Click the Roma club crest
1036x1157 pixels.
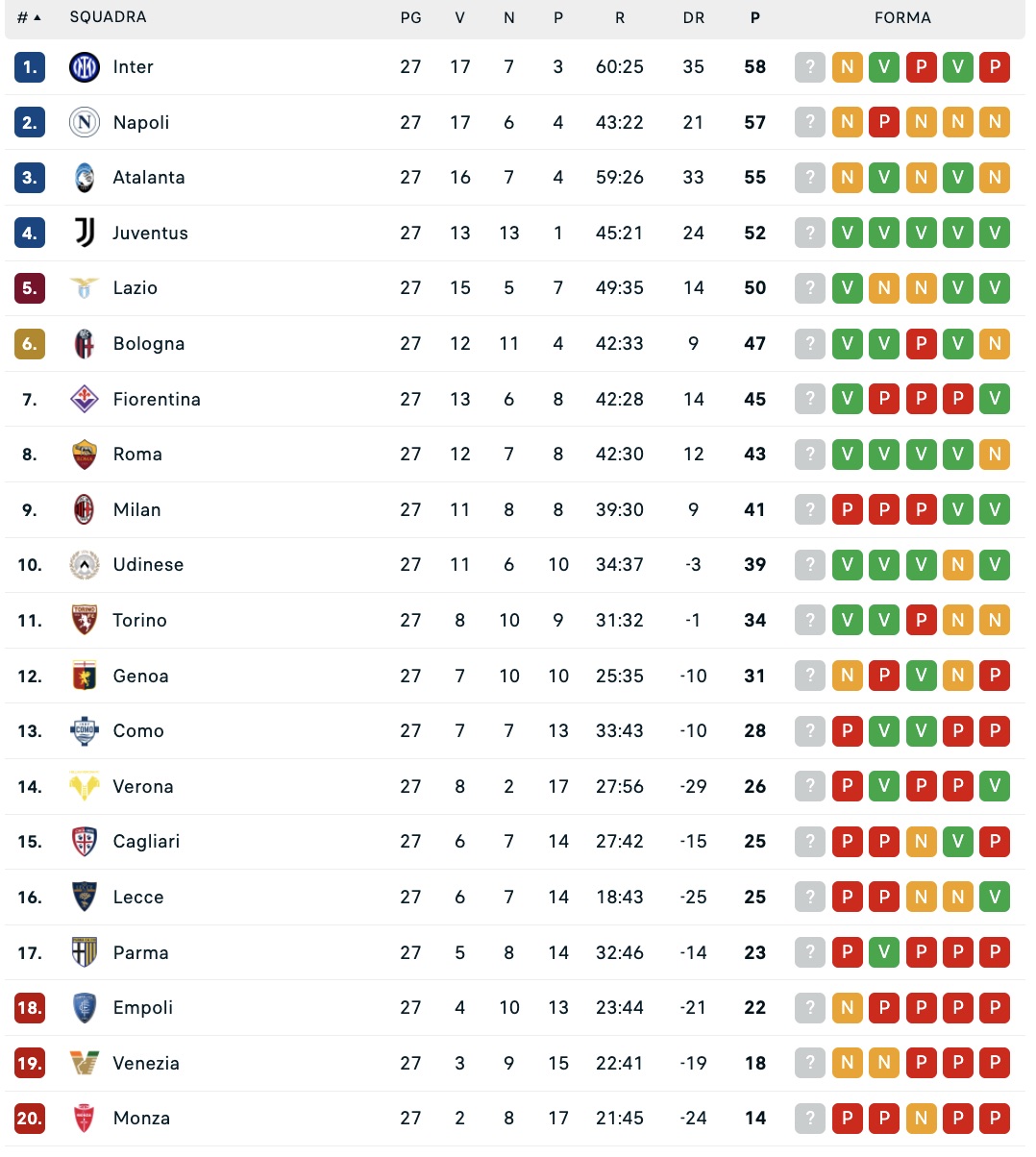85,455
